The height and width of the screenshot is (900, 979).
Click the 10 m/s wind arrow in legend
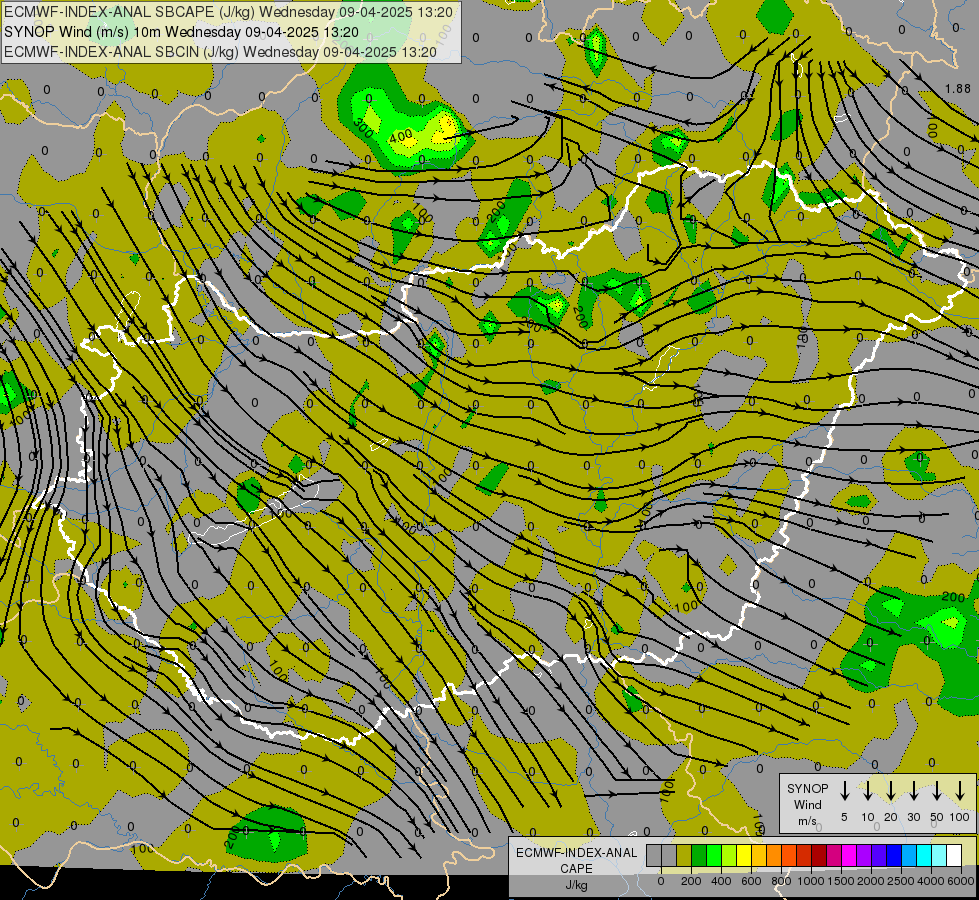point(867,791)
